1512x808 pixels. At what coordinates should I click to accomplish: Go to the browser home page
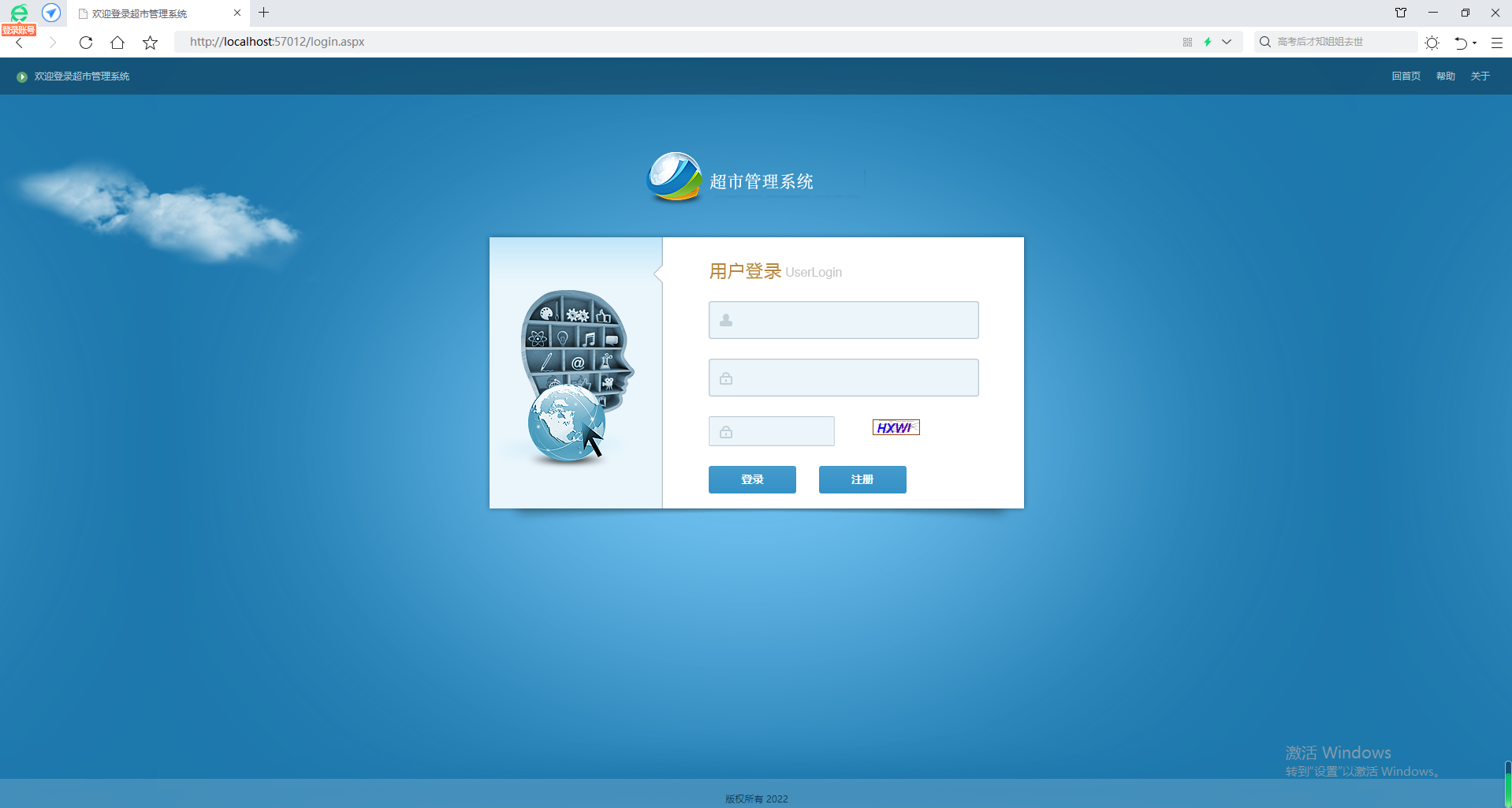tap(117, 43)
